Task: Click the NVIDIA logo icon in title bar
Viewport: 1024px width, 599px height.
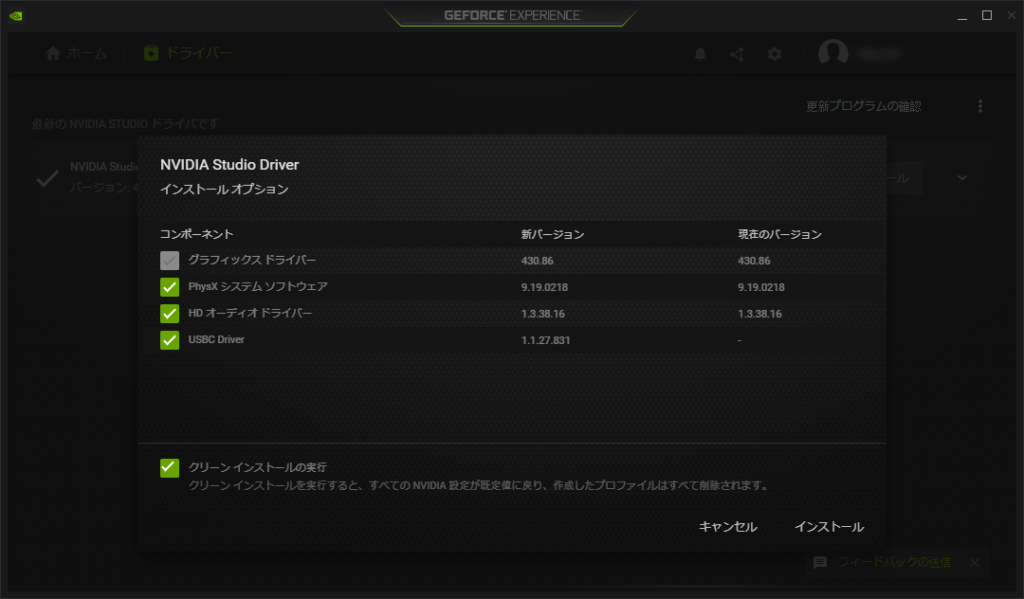Action: (16, 16)
